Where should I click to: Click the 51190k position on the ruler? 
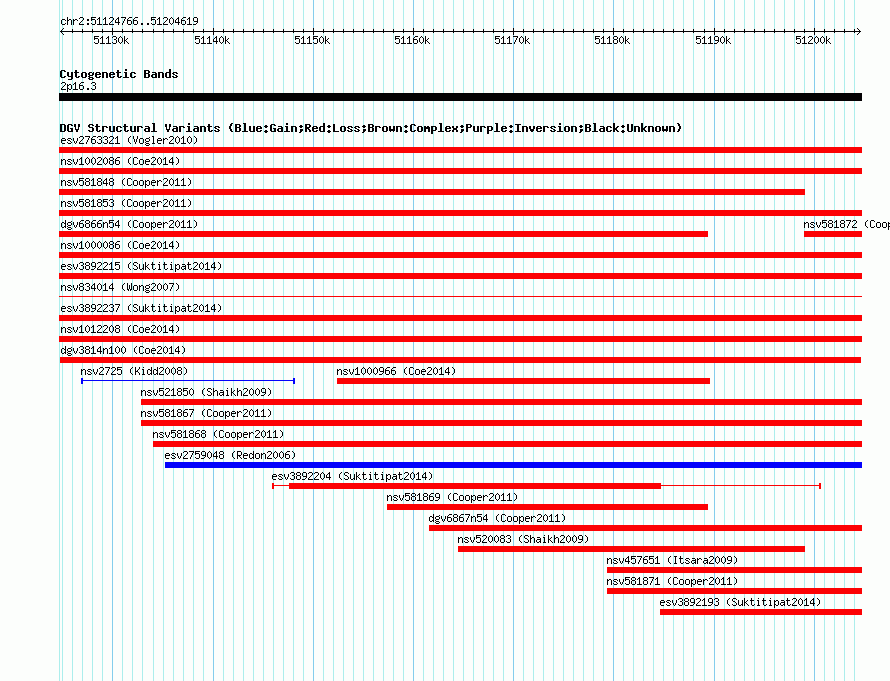[713, 40]
